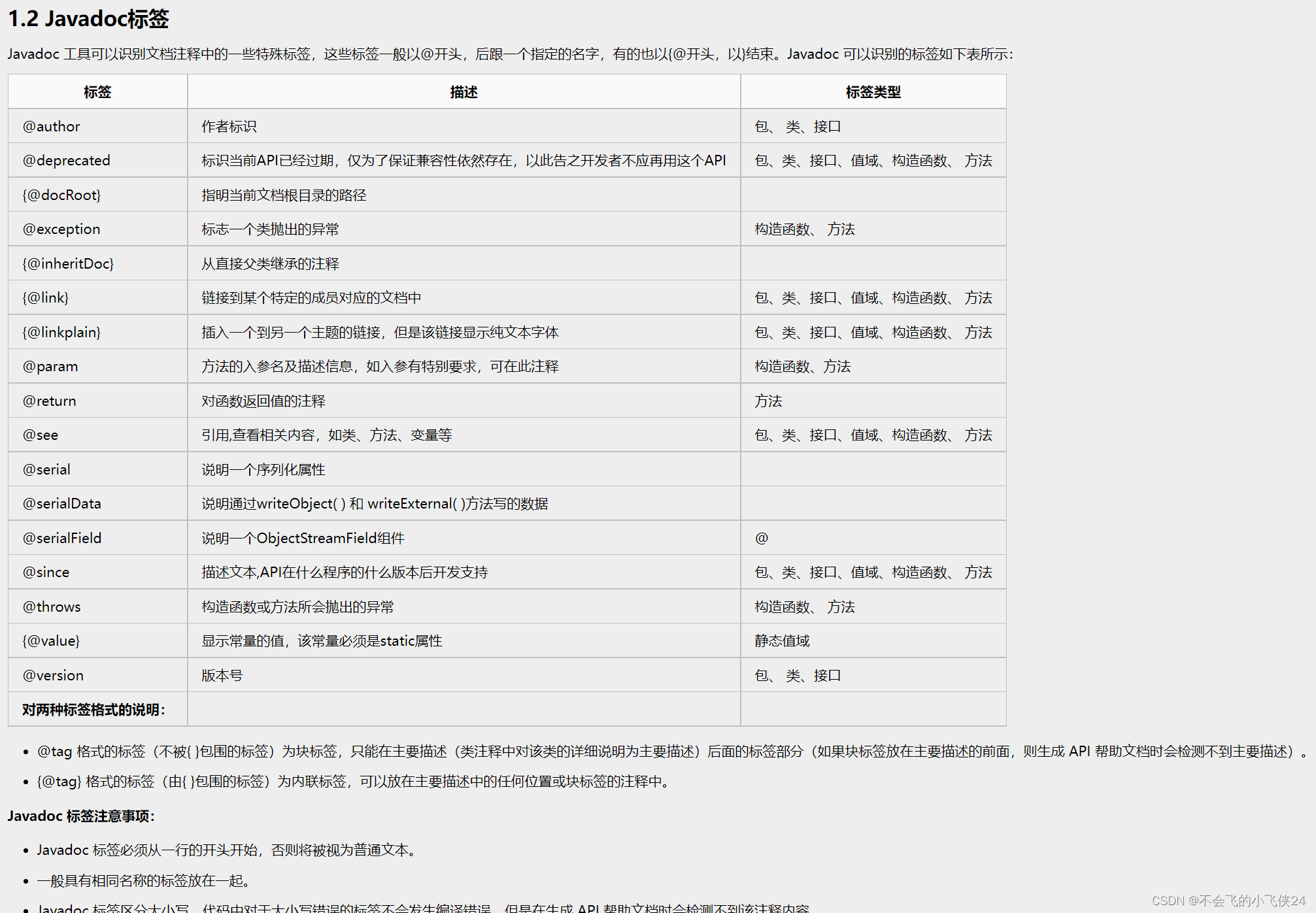Select the @deprecated tag cell
Image resolution: width=1316 pixels, height=913 pixels.
(67, 161)
